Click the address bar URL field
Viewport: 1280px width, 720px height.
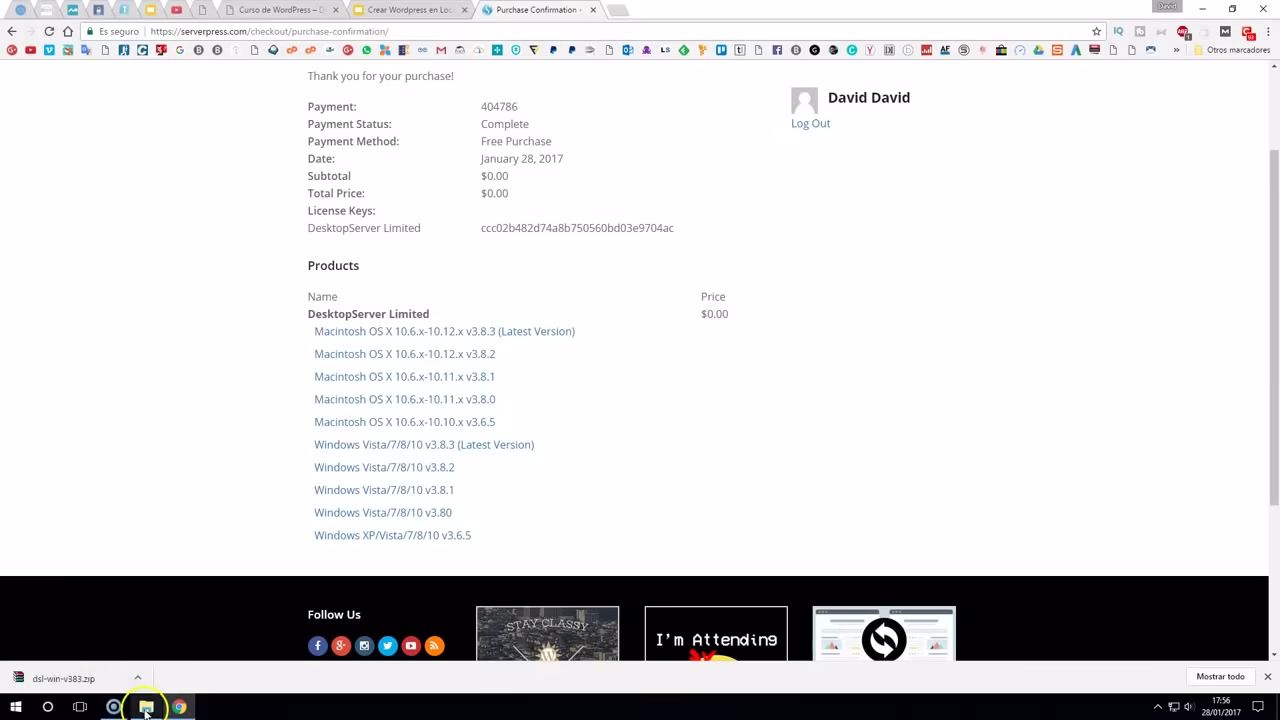(600, 31)
